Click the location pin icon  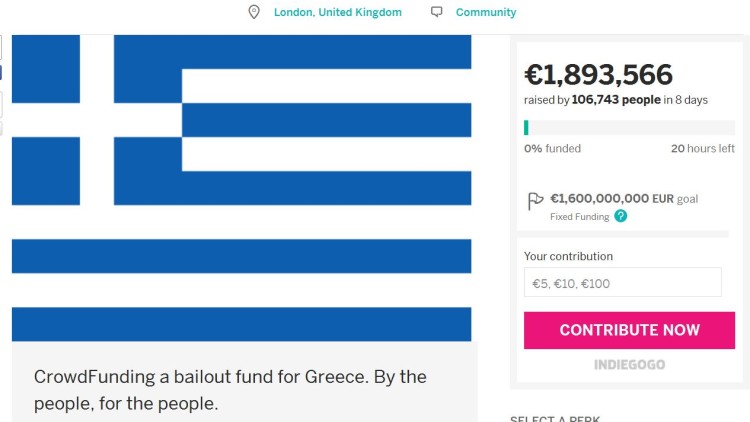coord(254,12)
